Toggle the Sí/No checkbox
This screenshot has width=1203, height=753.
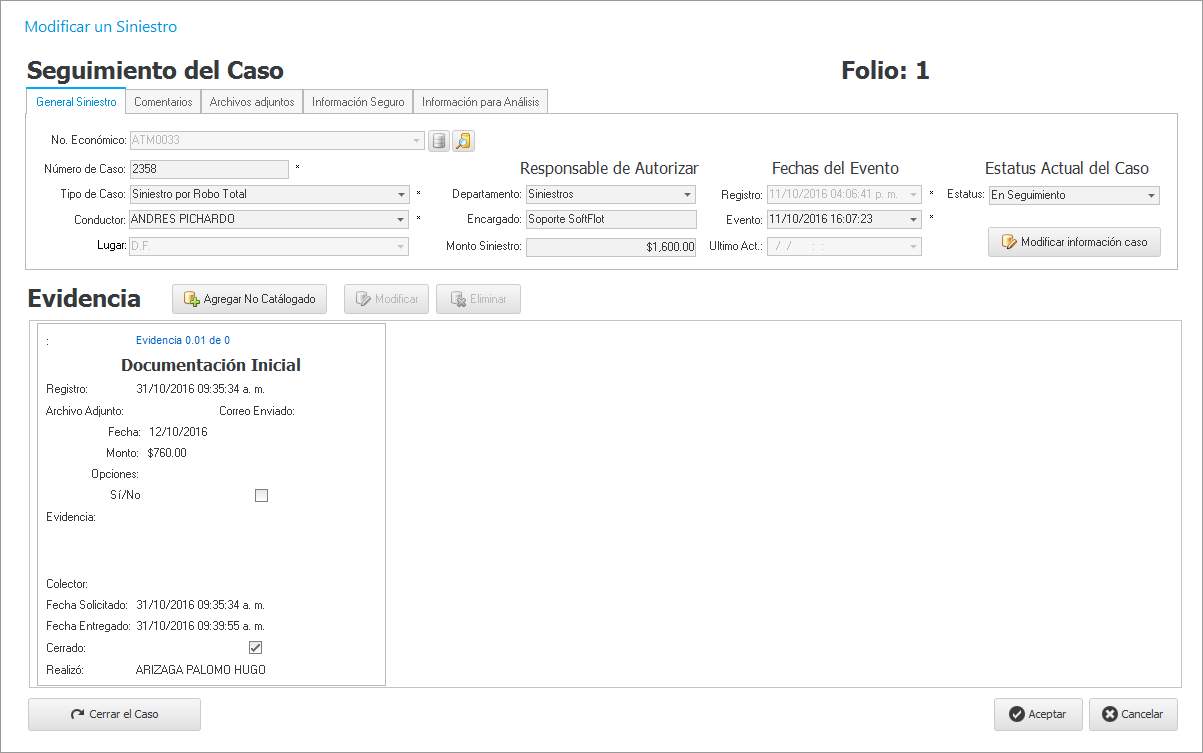[262, 495]
